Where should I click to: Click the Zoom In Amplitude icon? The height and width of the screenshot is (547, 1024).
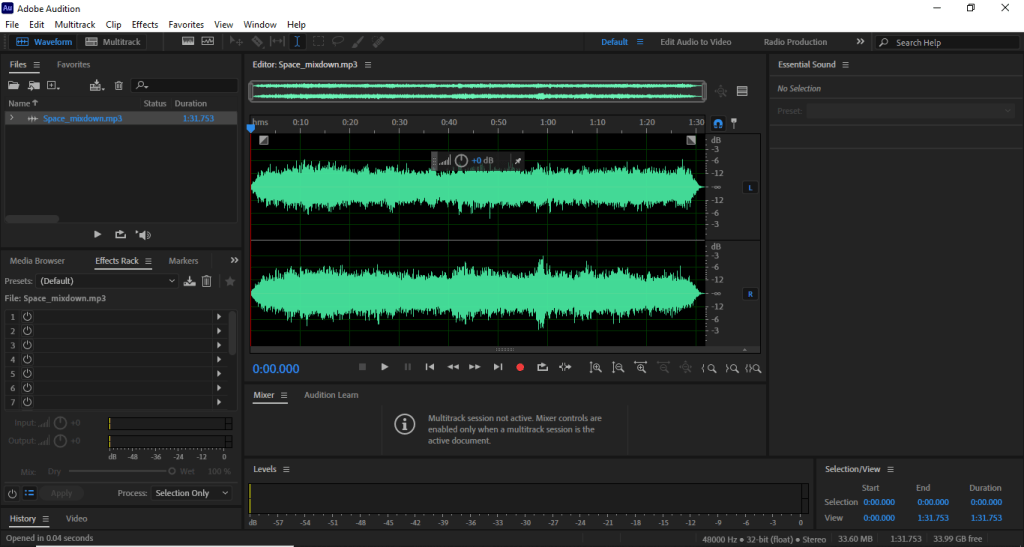point(596,368)
